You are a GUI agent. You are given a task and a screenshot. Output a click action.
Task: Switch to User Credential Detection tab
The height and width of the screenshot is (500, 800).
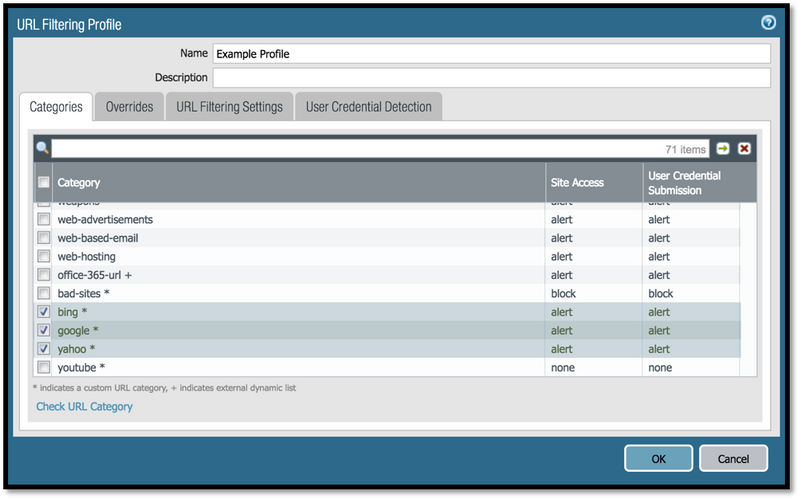point(368,107)
